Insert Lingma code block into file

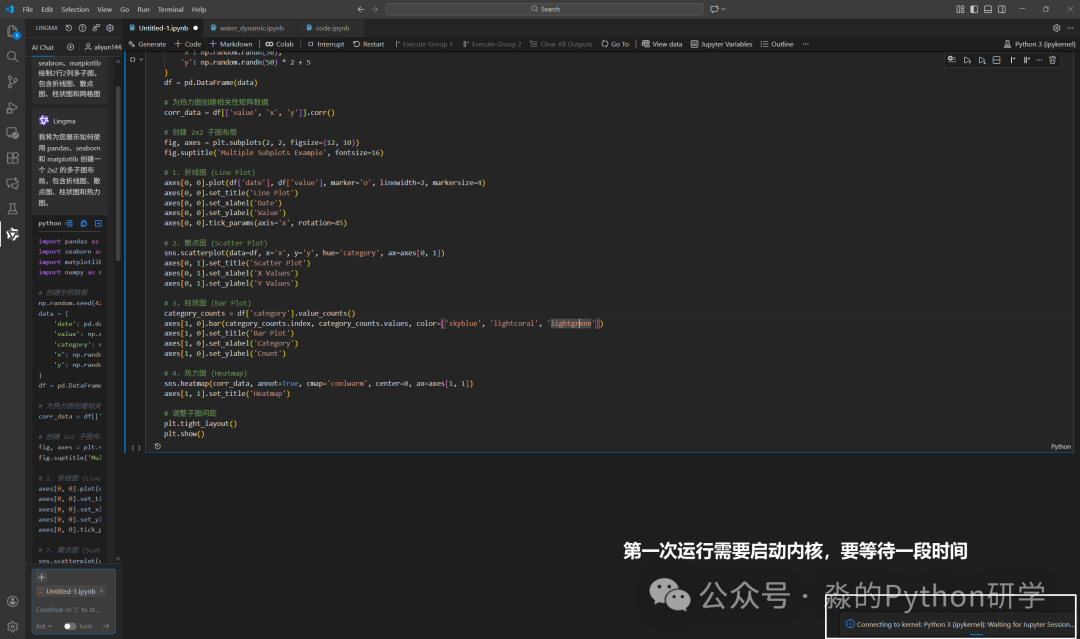[x=70, y=223]
